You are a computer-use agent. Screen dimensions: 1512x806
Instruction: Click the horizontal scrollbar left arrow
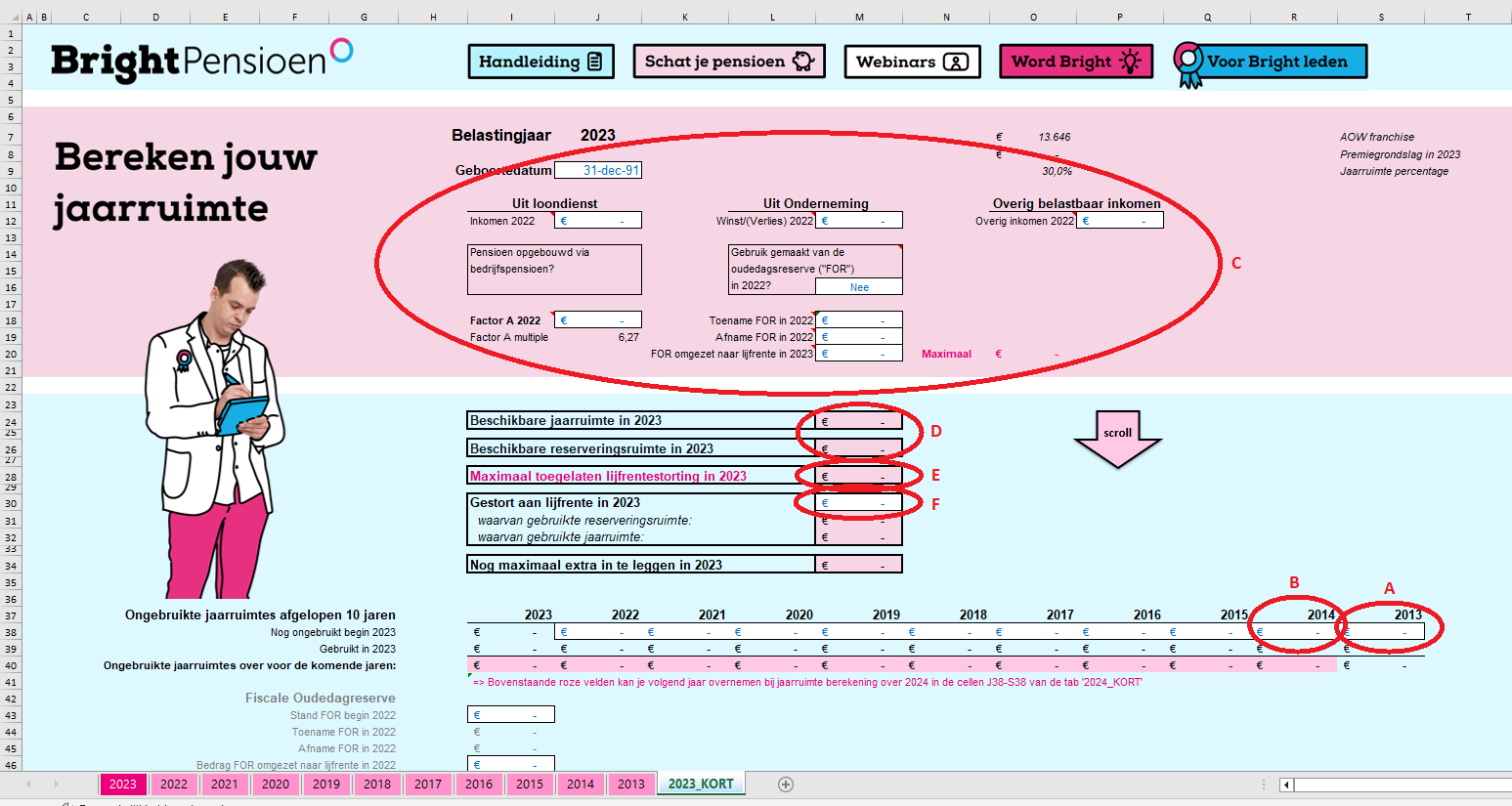[1287, 785]
